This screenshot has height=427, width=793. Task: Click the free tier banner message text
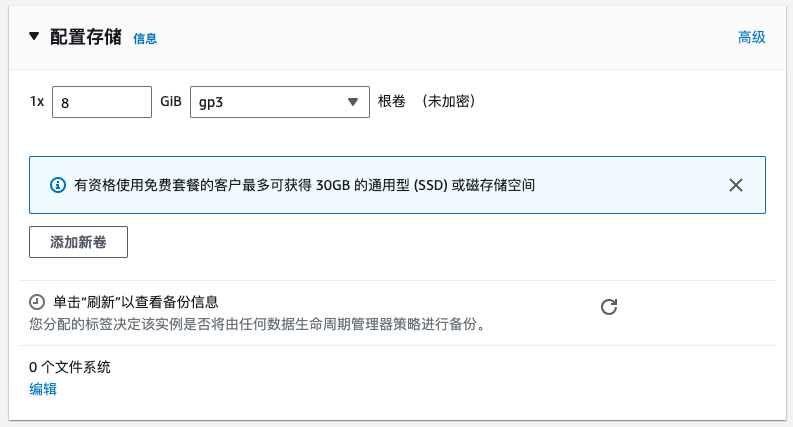304,185
